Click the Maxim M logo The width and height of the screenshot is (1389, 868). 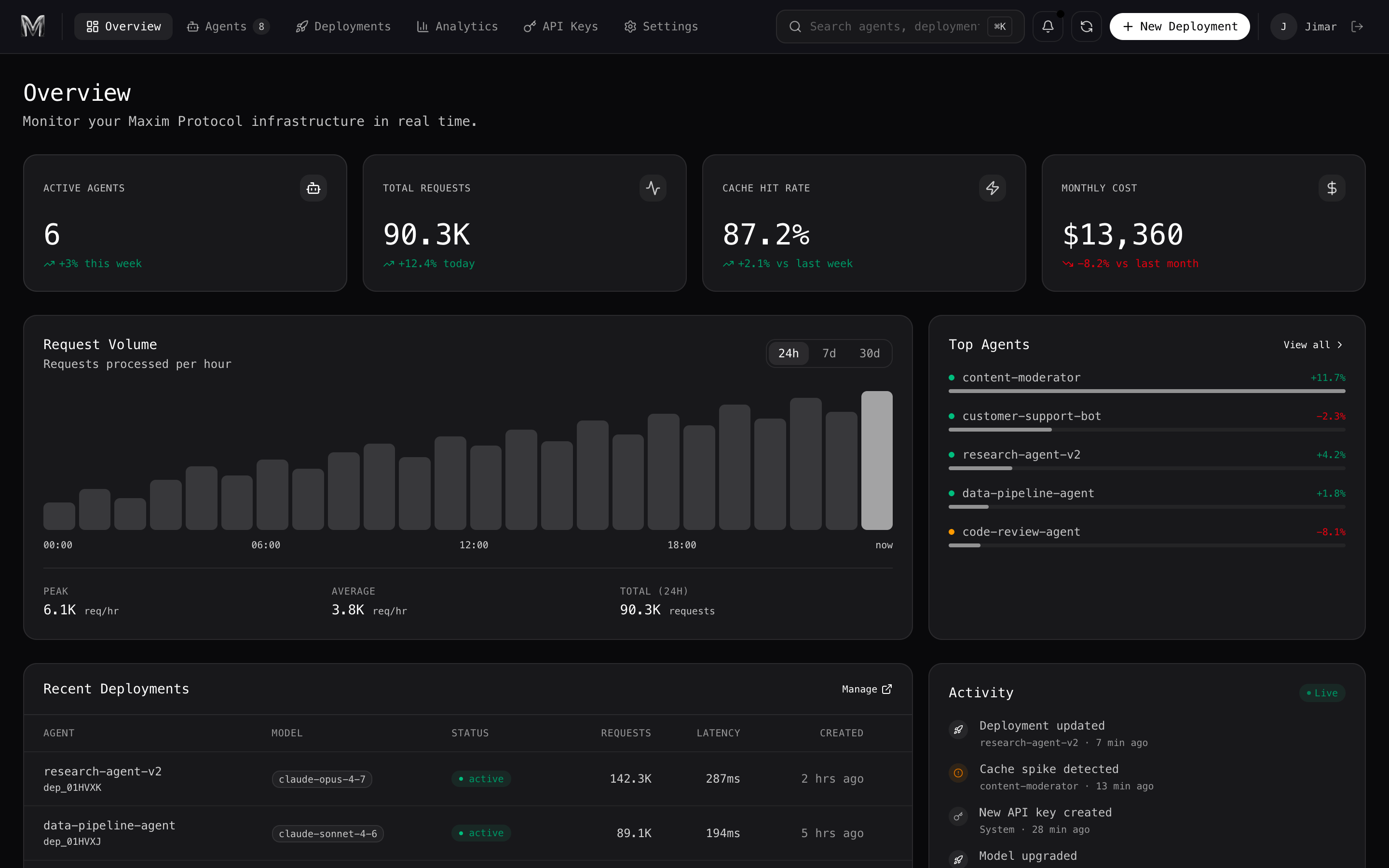(x=33, y=27)
